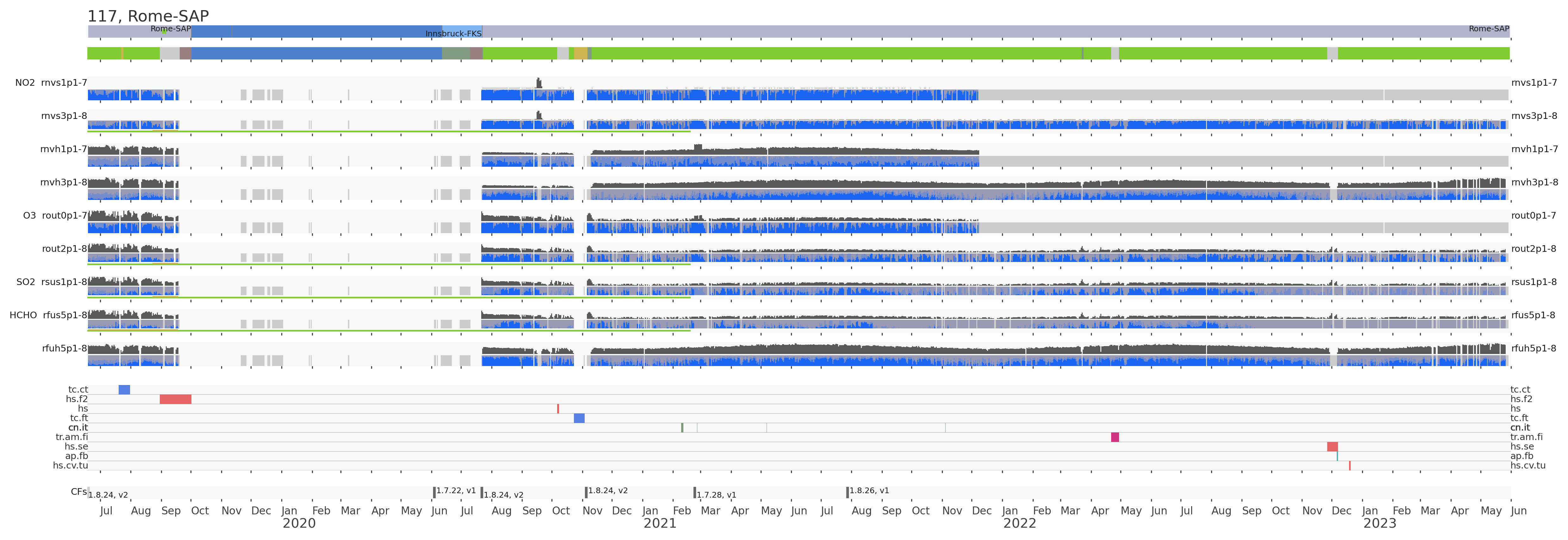Click the Innsbruck-FKS location label
Viewport: 1568px width, 540px height.
[453, 34]
